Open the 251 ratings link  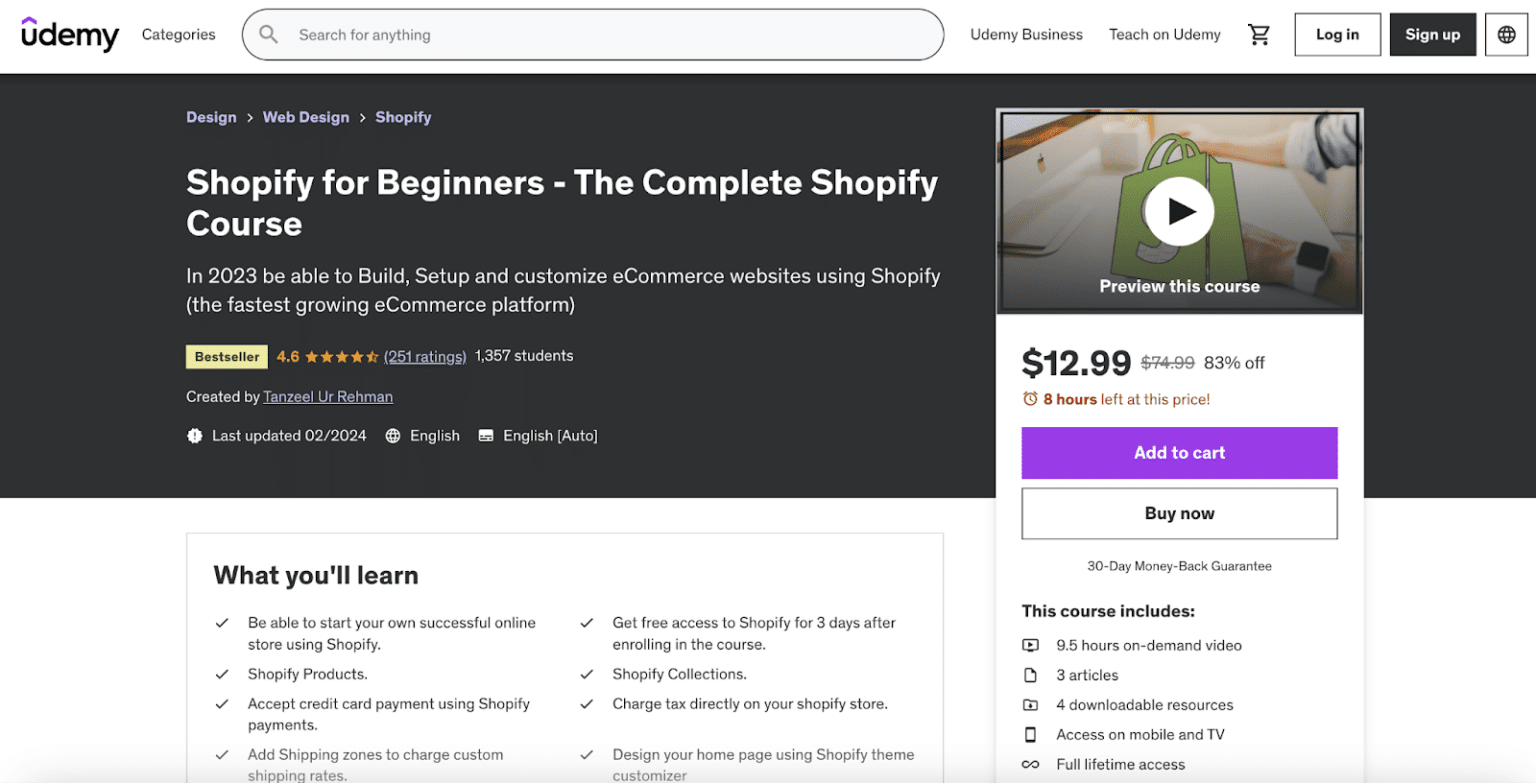point(425,356)
